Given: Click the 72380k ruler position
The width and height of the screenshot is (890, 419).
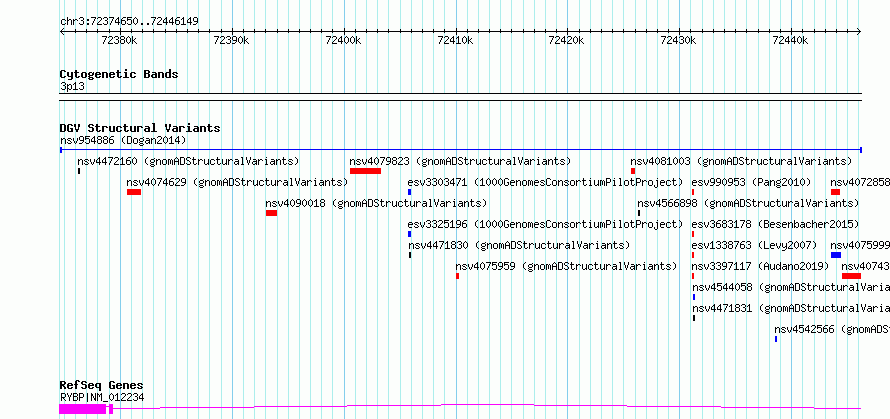Looking at the screenshot, I should 120,40.
